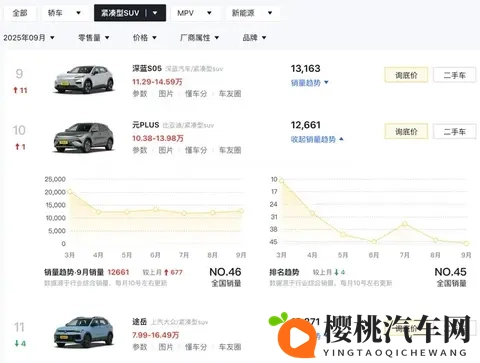
Task: View 参数 for 深蓝S05
Action: coord(140,94)
